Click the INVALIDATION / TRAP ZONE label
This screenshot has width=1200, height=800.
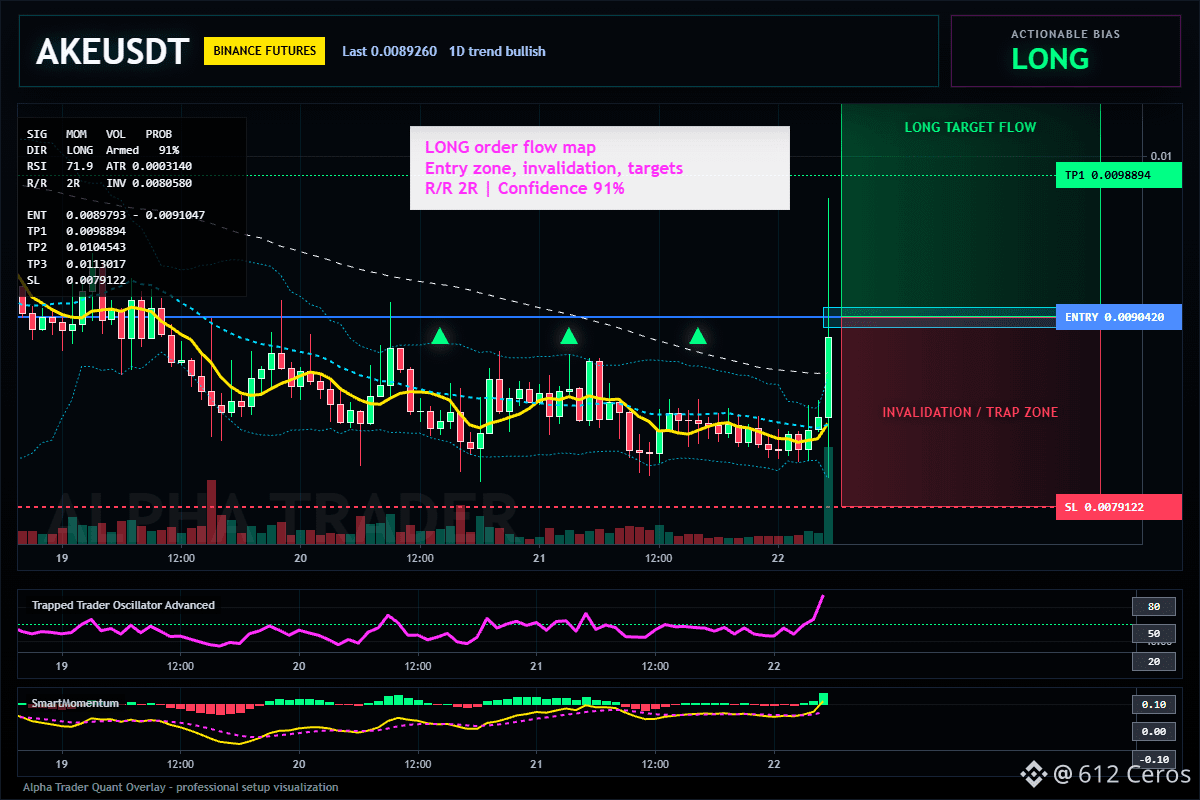(x=970, y=412)
